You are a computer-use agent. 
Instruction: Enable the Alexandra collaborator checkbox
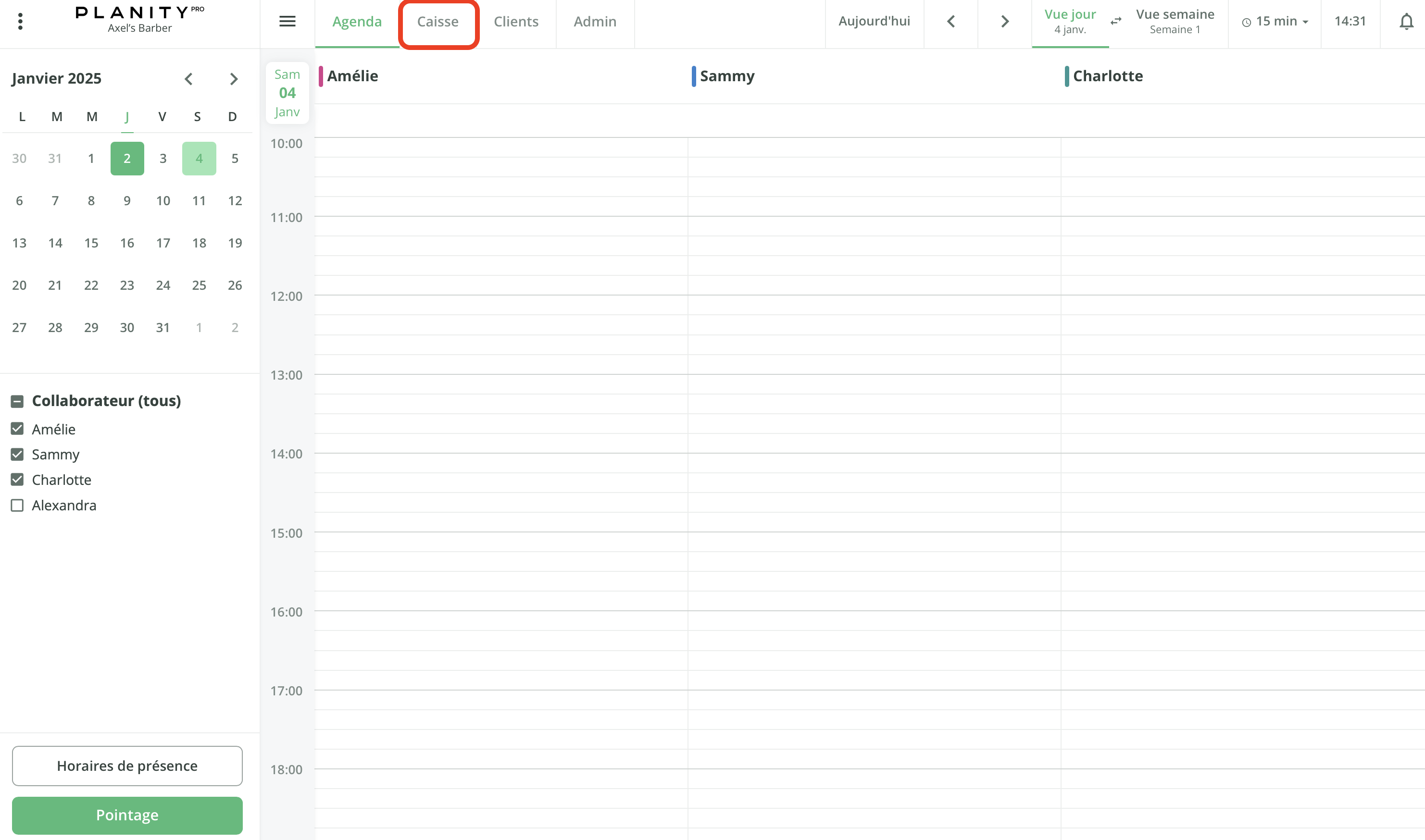point(18,506)
